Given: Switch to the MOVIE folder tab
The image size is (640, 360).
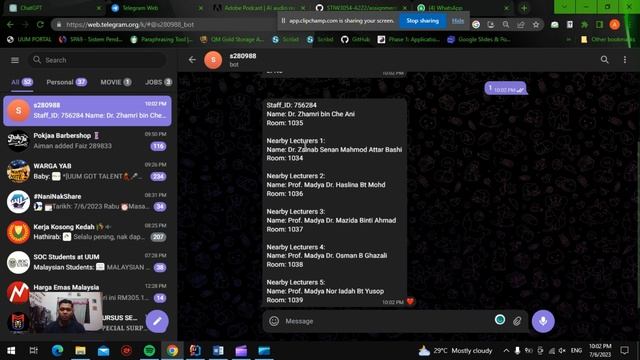Looking at the screenshot, I should pyautogui.click(x=116, y=82).
